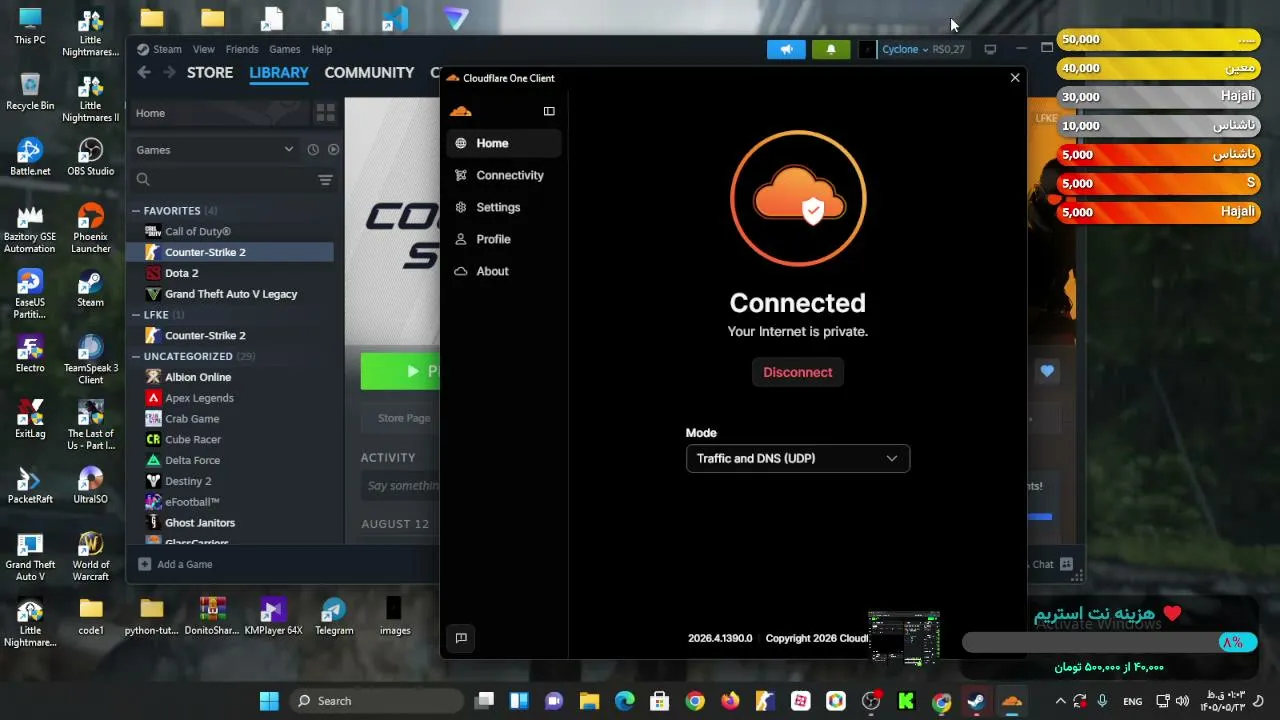Open the Home button in Steam library

[x=219, y=113]
